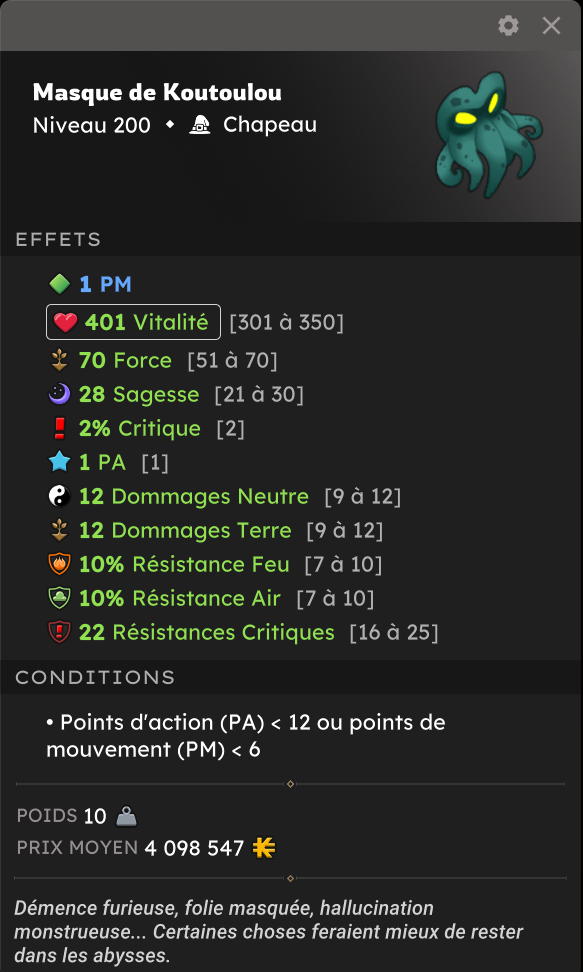
Task: Click the purple moon Sagesse icon
Action: [x=60, y=394]
